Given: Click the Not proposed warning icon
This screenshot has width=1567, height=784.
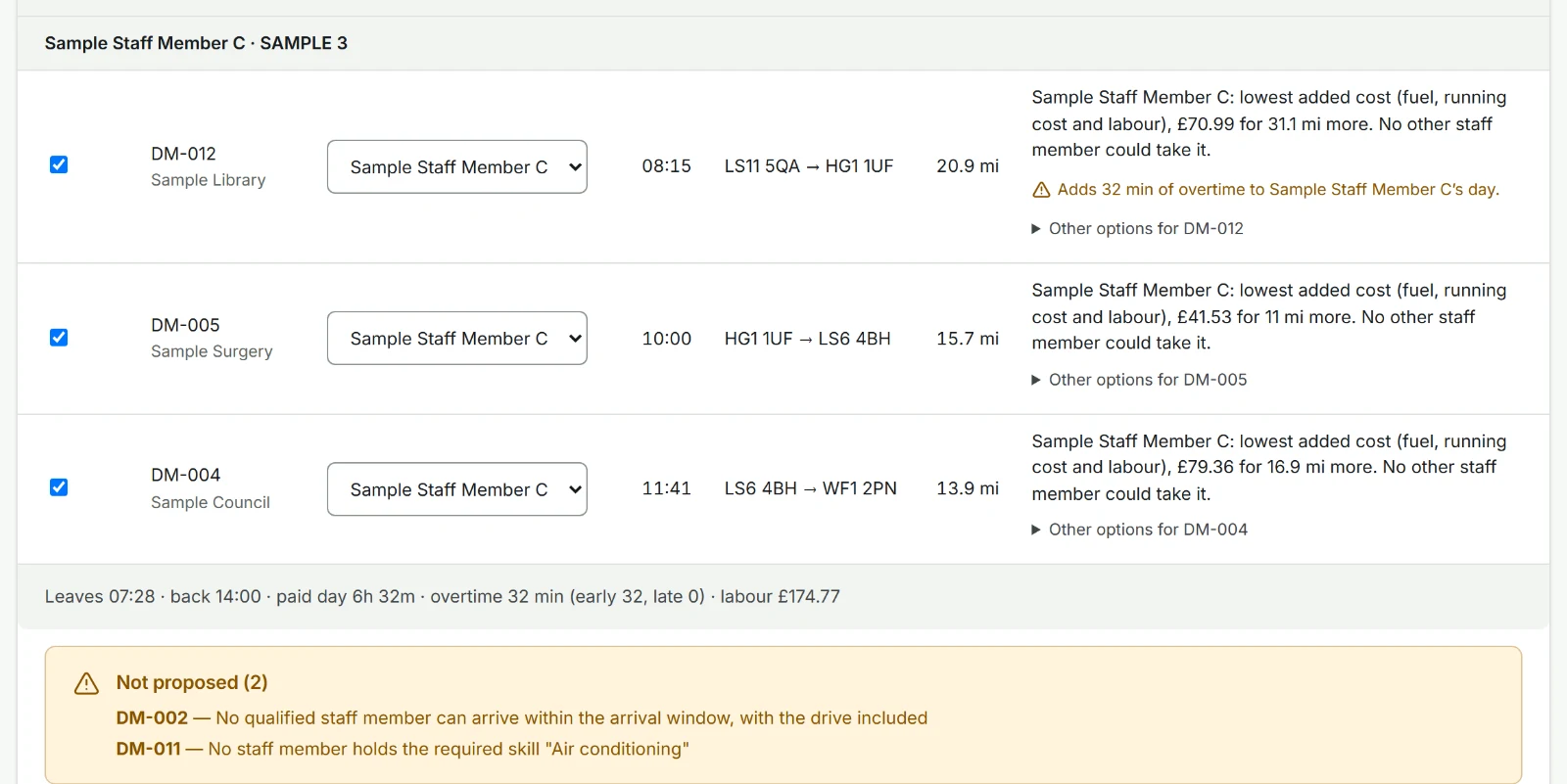Looking at the screenshot, I should point(86,683).
